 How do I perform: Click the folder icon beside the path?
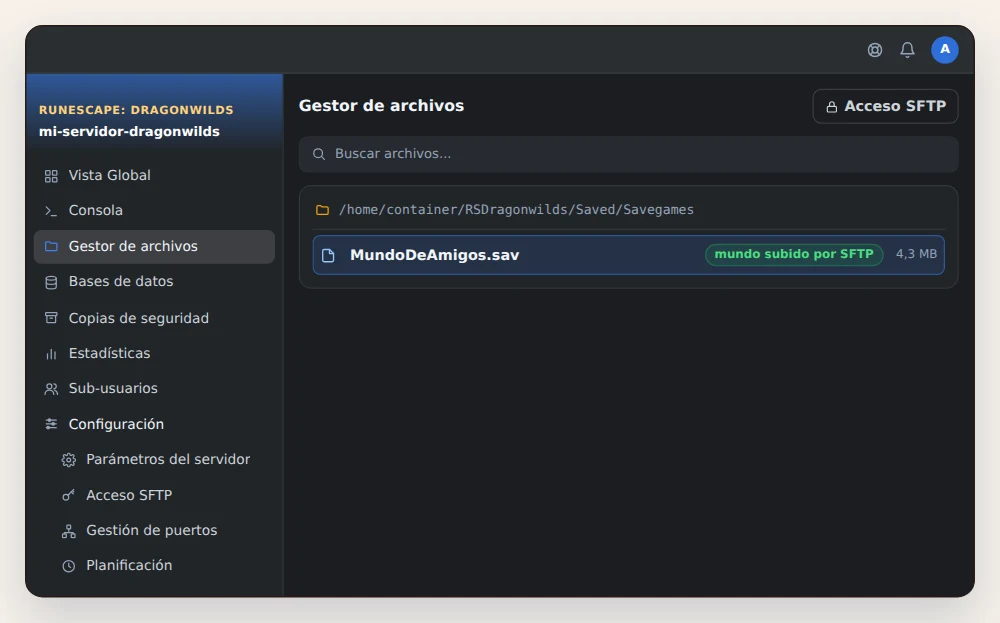click(323, 210)
